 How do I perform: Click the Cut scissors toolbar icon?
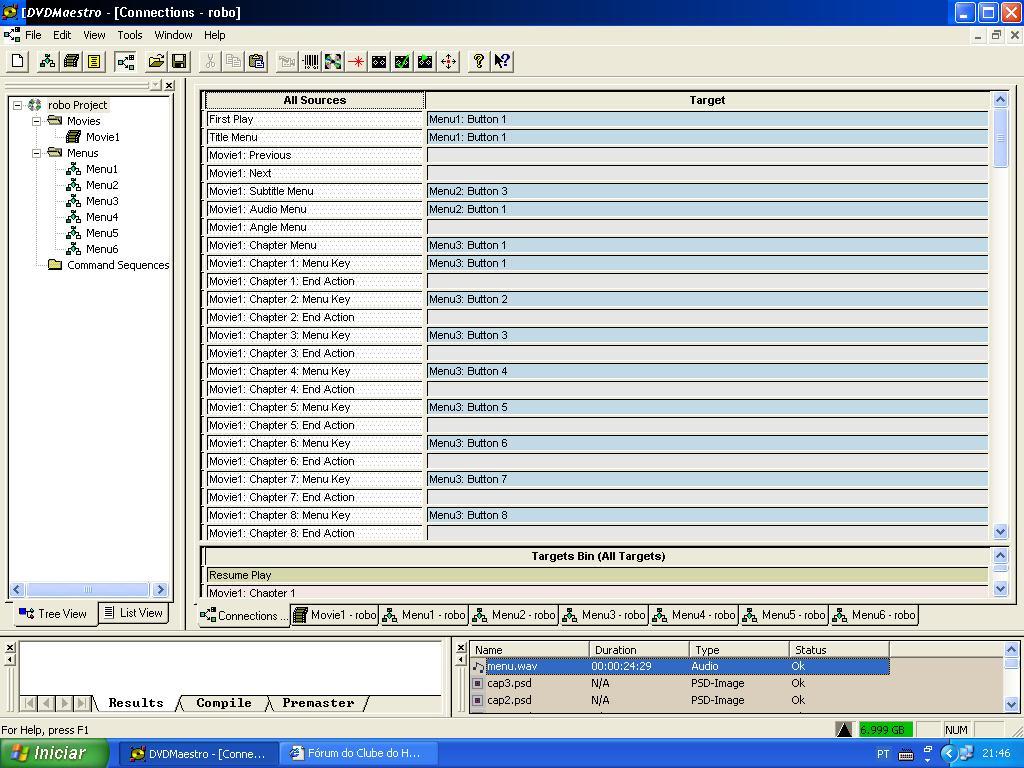[210, 62]
